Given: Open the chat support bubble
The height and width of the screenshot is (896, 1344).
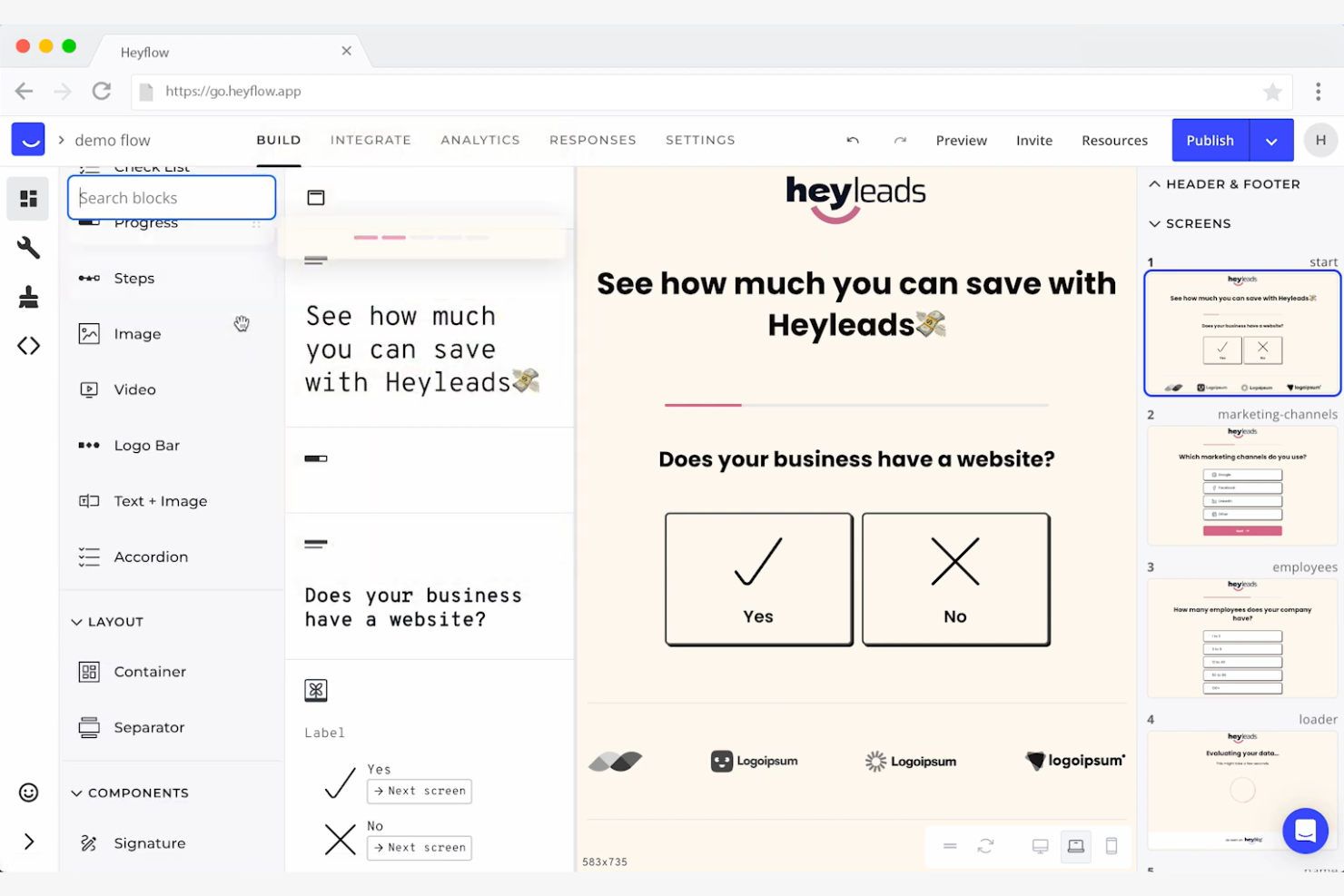Looking at the screenshot, I should click(1305, 831).
